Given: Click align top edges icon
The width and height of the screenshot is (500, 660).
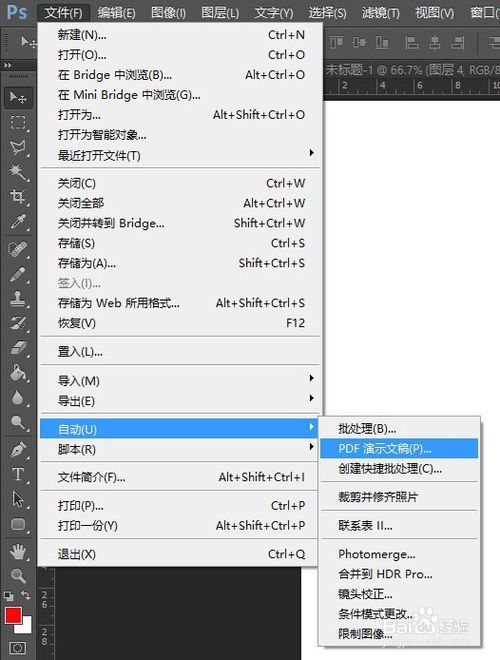Looking at the screenshot, I should 336,42.
